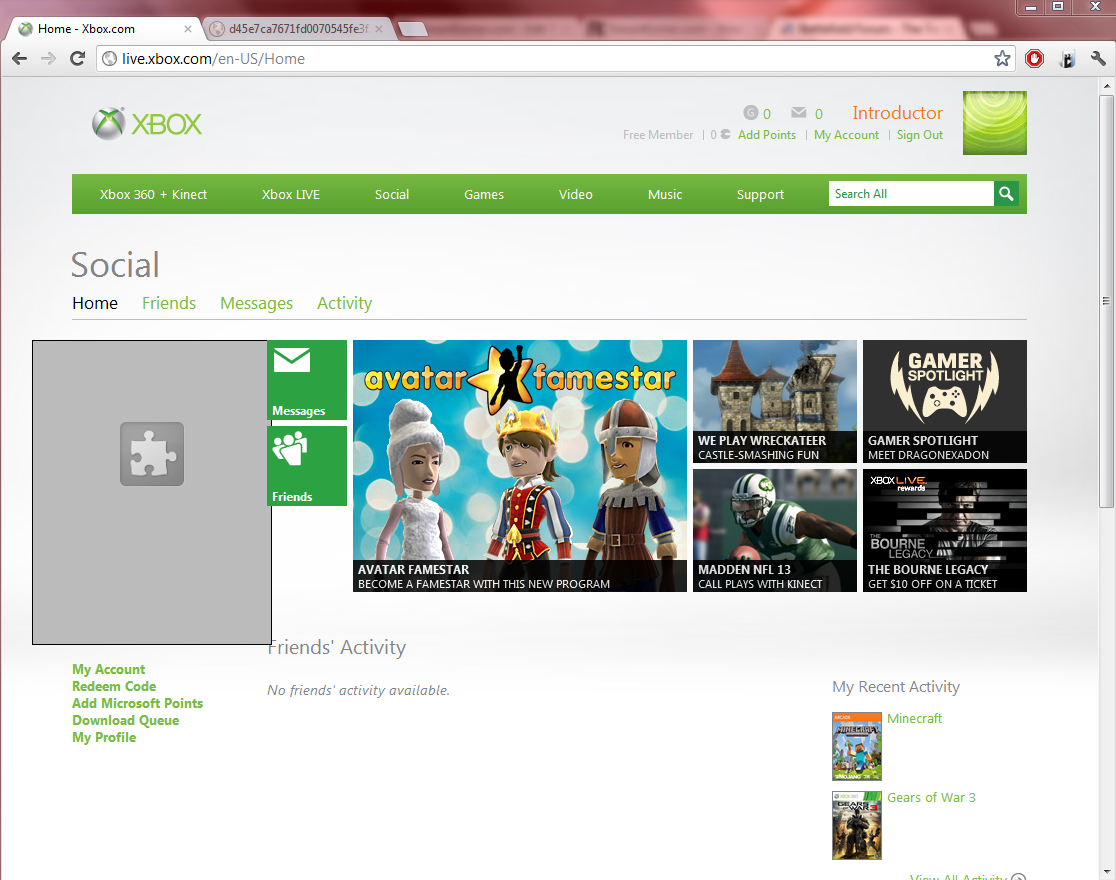The height and width of the screenshot is (880, 1116).
Task: Close the d45e7ca7671fd tab
Action: (379, 29)
